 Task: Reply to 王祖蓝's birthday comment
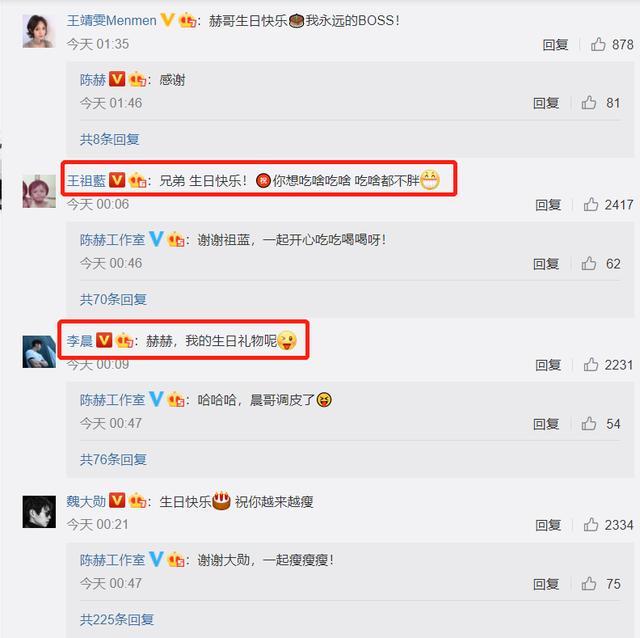point(548,205)
